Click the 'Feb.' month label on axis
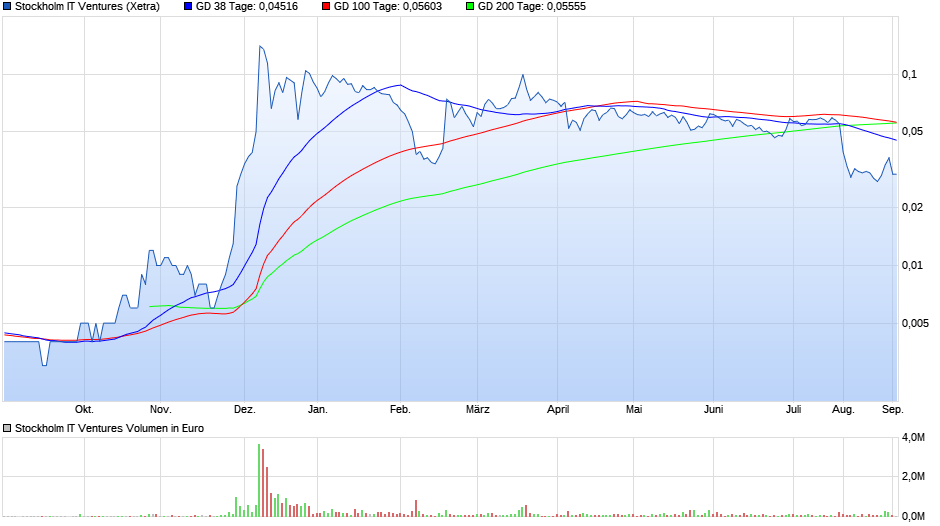The width and height of the screenshot is (940, 526). pos(400,409)
